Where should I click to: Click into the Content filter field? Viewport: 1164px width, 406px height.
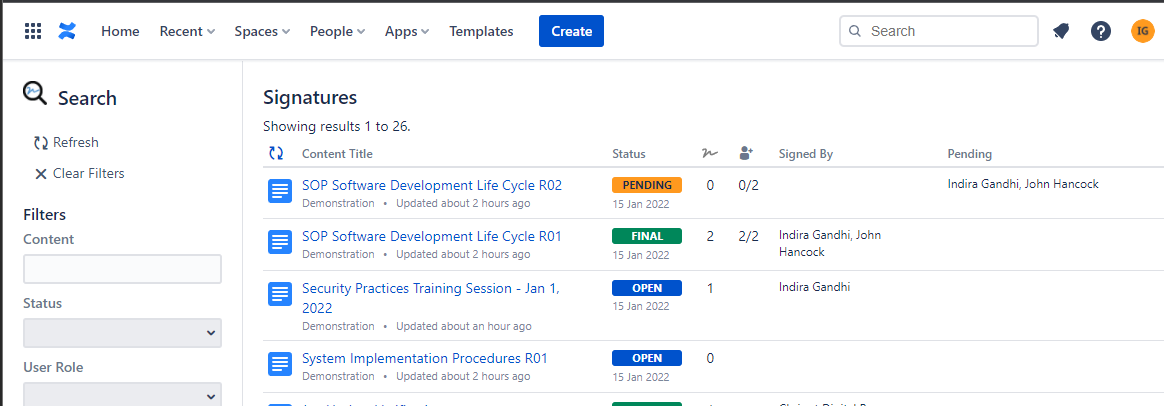pos(122,269)
